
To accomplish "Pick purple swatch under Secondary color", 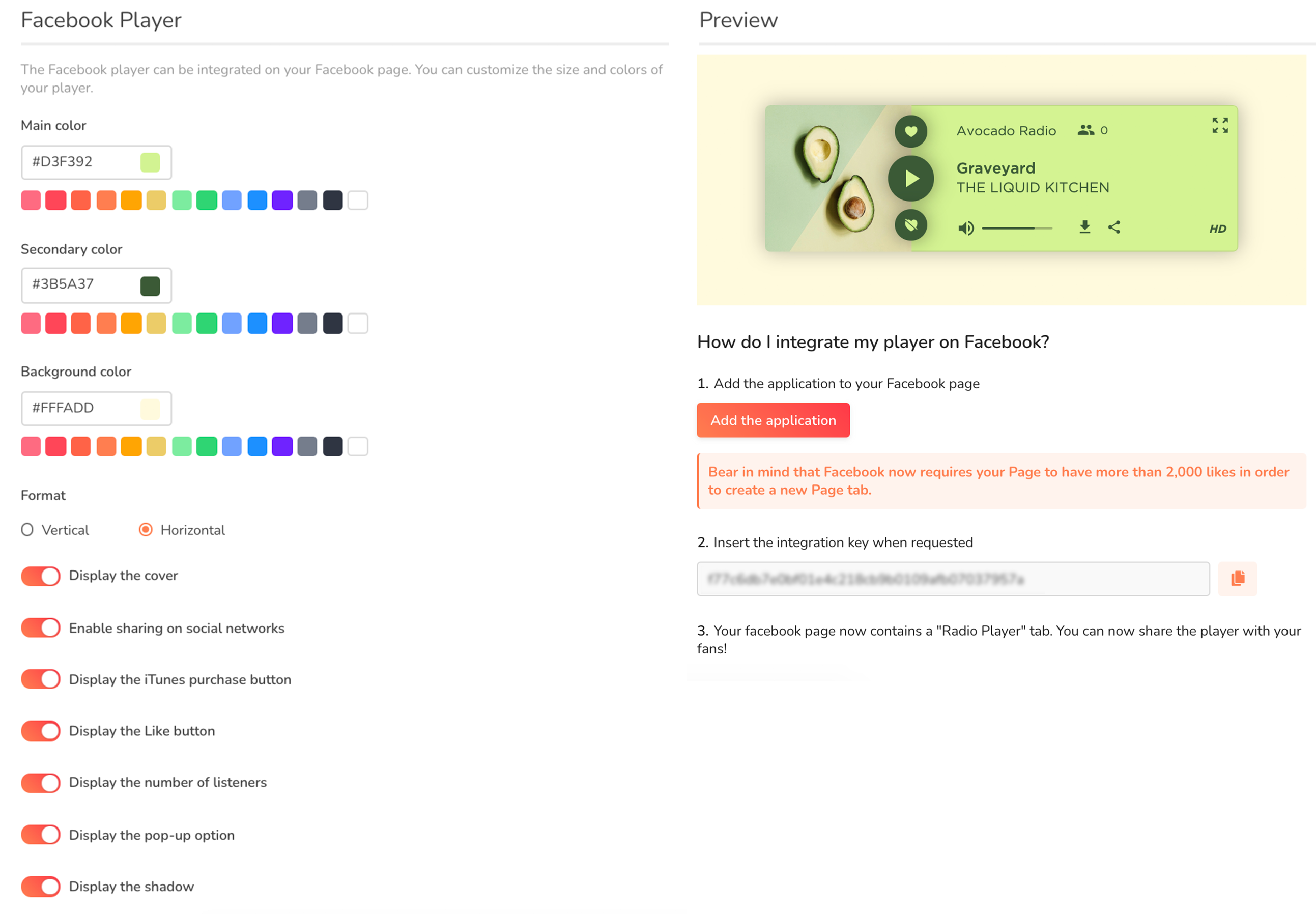I will tap(282, 323).
